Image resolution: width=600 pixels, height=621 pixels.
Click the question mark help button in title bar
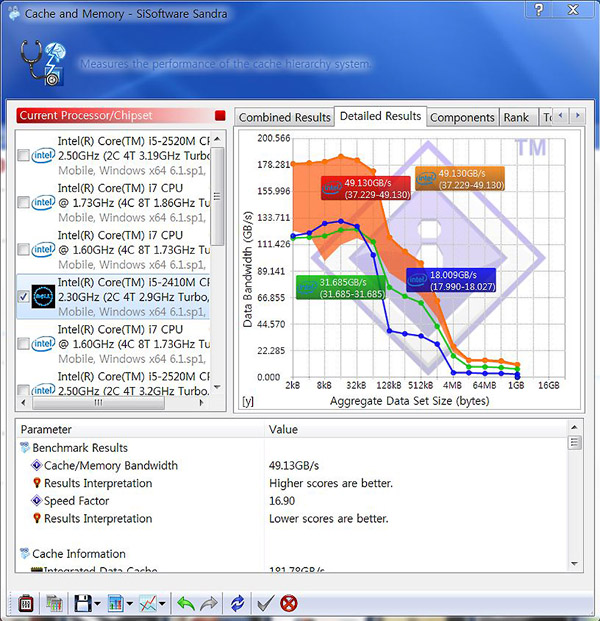click(x=539, y=10)
